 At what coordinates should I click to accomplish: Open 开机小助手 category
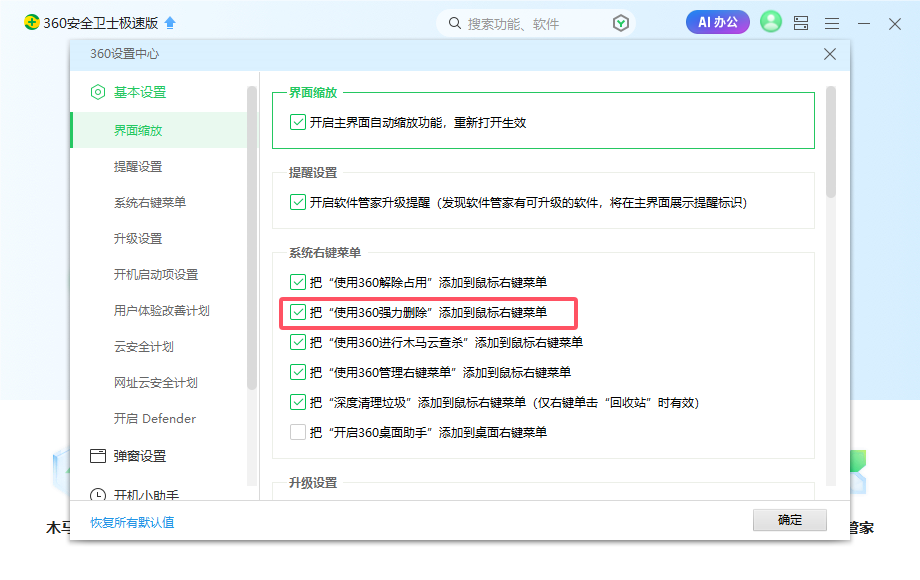pos(146,495)
